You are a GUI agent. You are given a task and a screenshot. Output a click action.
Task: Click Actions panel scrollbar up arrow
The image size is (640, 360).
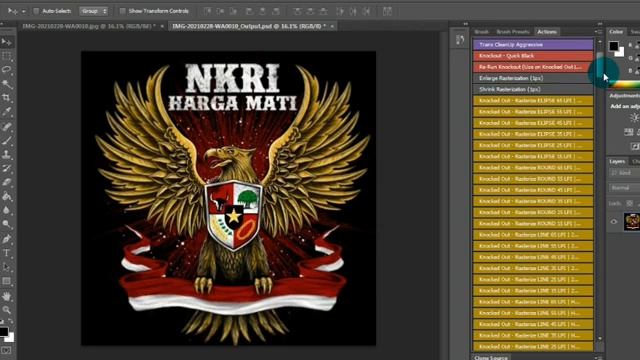click(600, 42)
